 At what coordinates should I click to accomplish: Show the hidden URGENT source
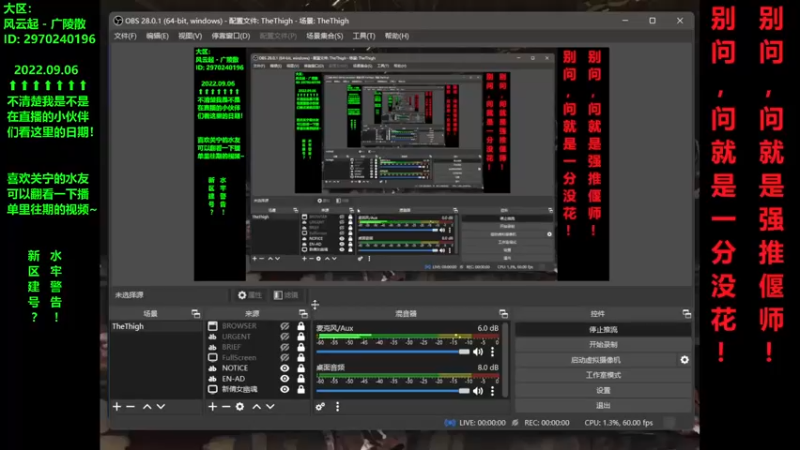[x=285, y=337]
